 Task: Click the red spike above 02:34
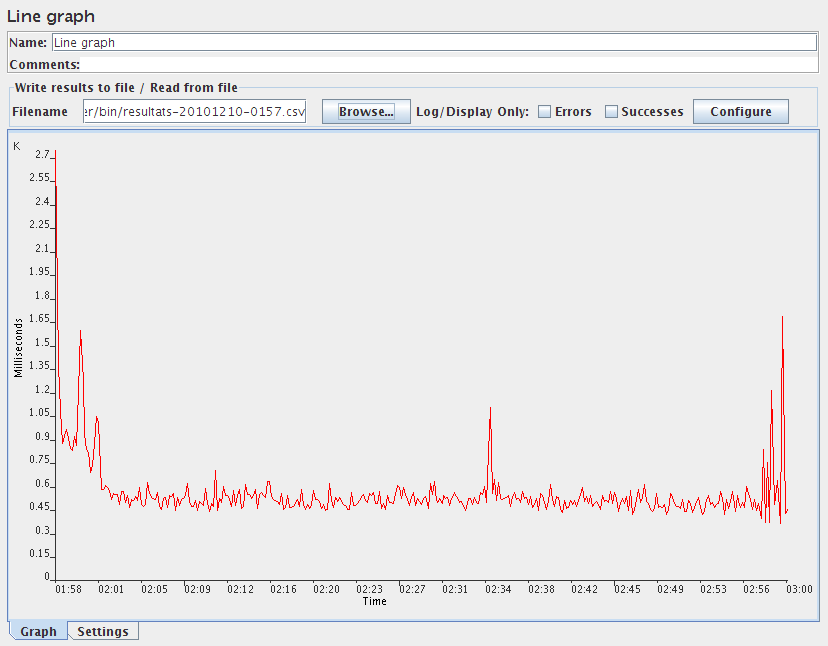(x=490, y=409)
